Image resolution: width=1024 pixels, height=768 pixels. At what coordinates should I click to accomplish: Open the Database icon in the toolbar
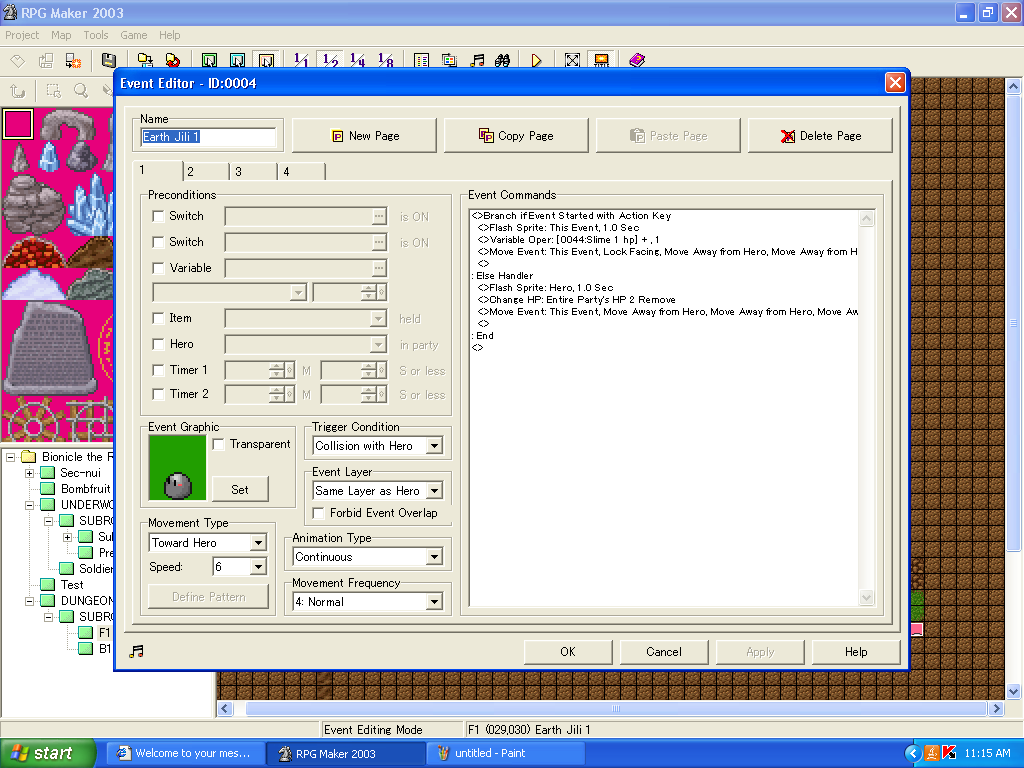[x=422, y=61]
